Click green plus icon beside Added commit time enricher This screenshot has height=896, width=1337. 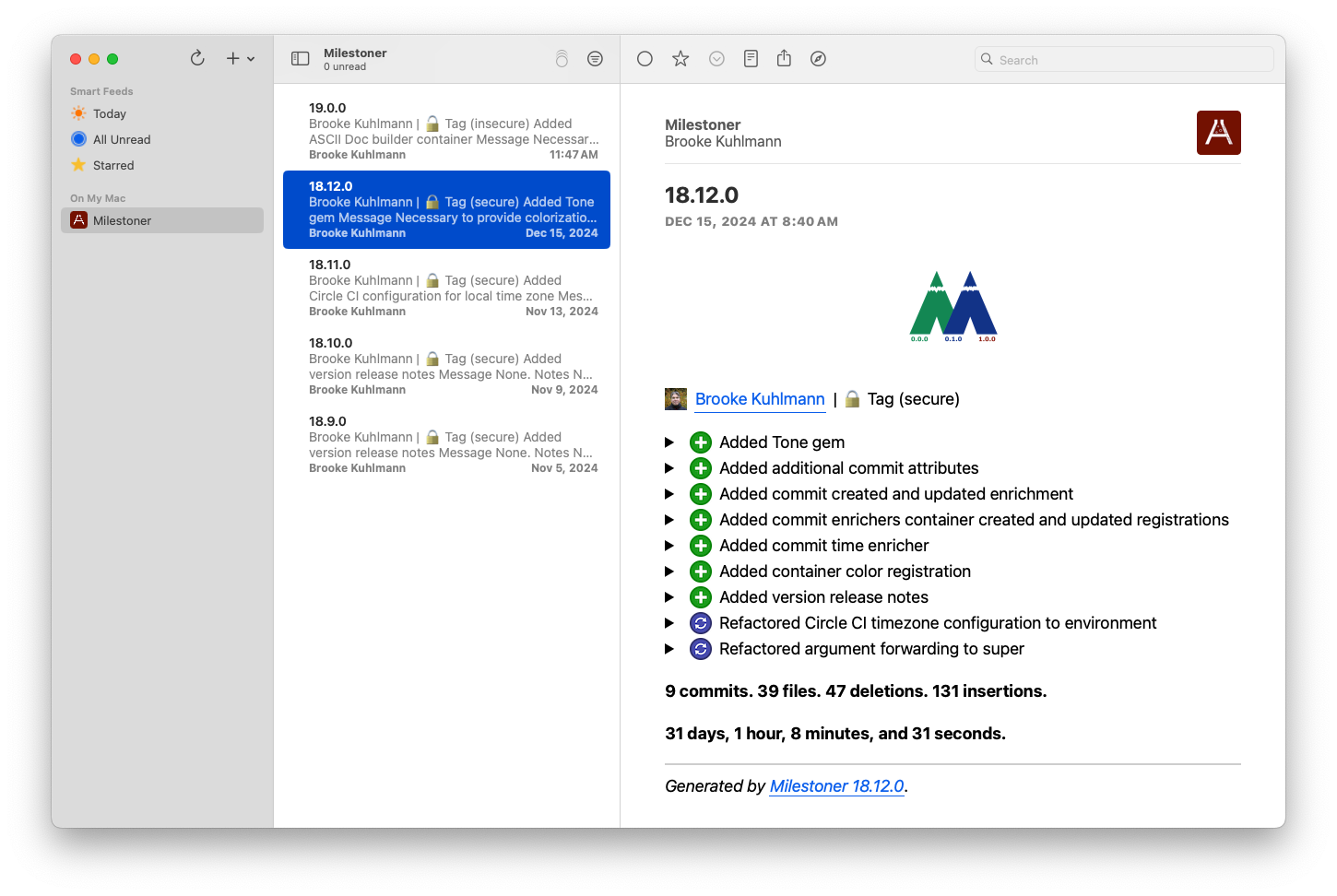[x=701, y=546]
